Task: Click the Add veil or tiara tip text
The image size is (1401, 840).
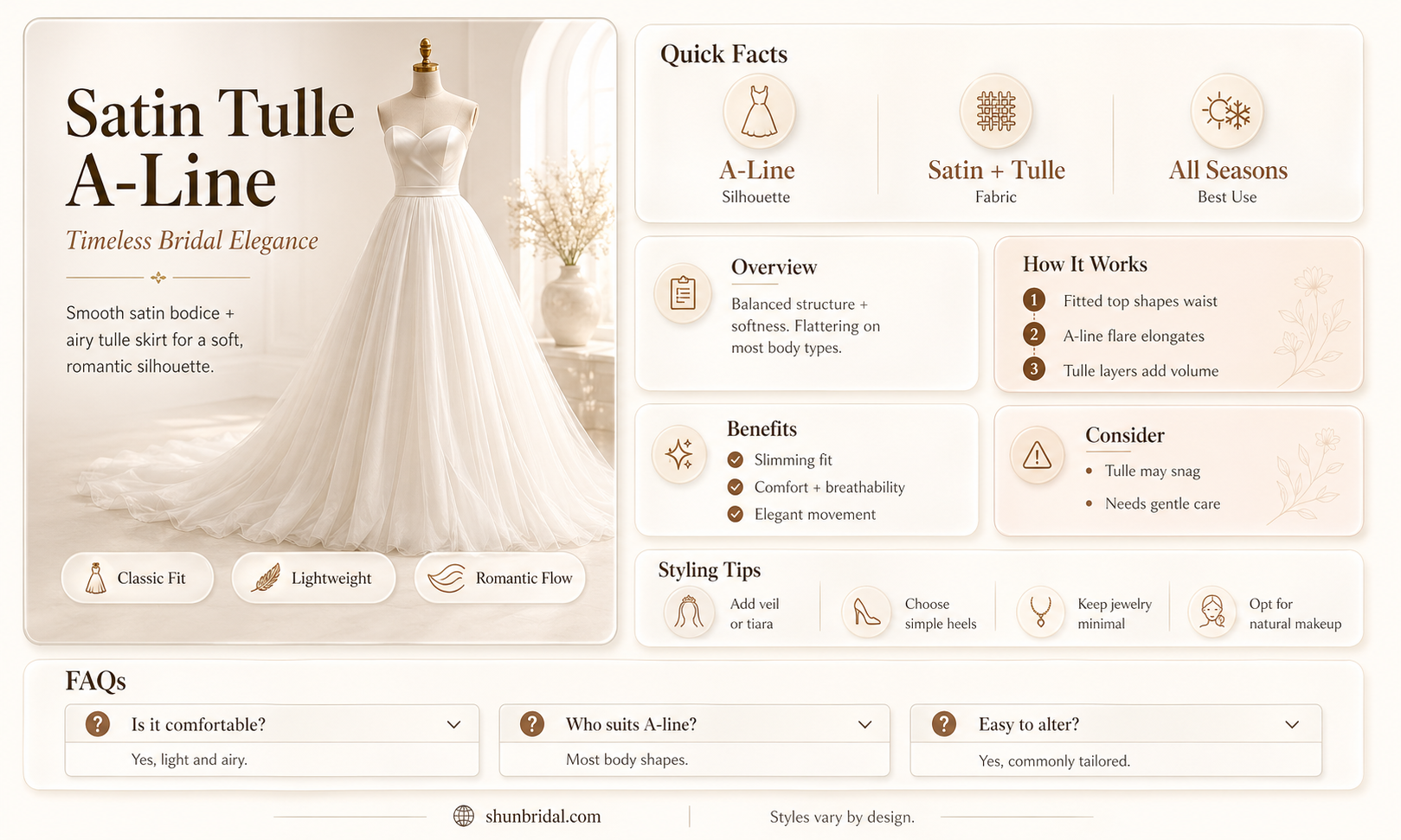Action: pyautogui.click(x=755, y=613)
